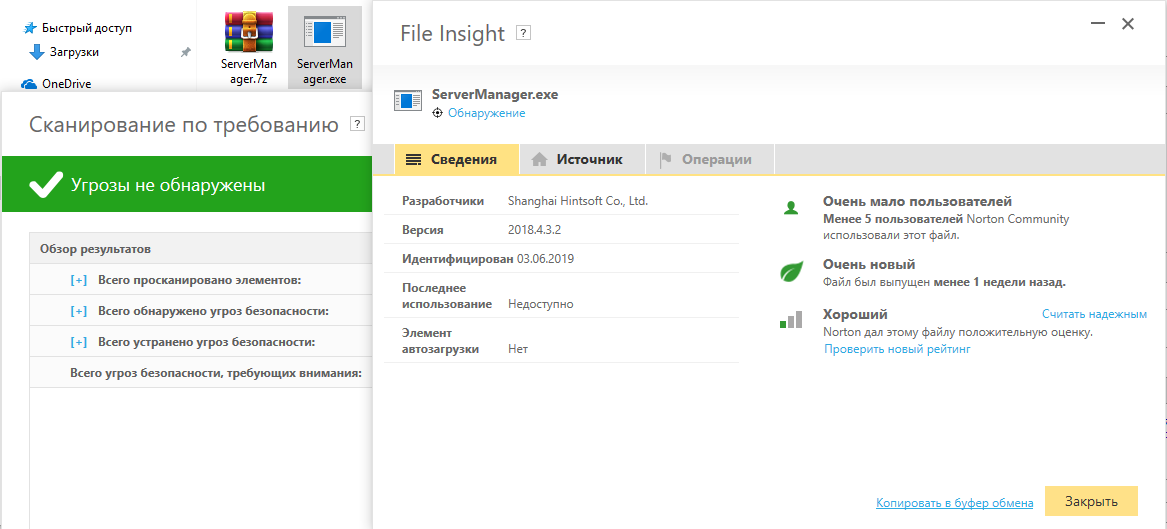
Task: Click the user icon for Очень мало пользователей
Action: (790, 208)
